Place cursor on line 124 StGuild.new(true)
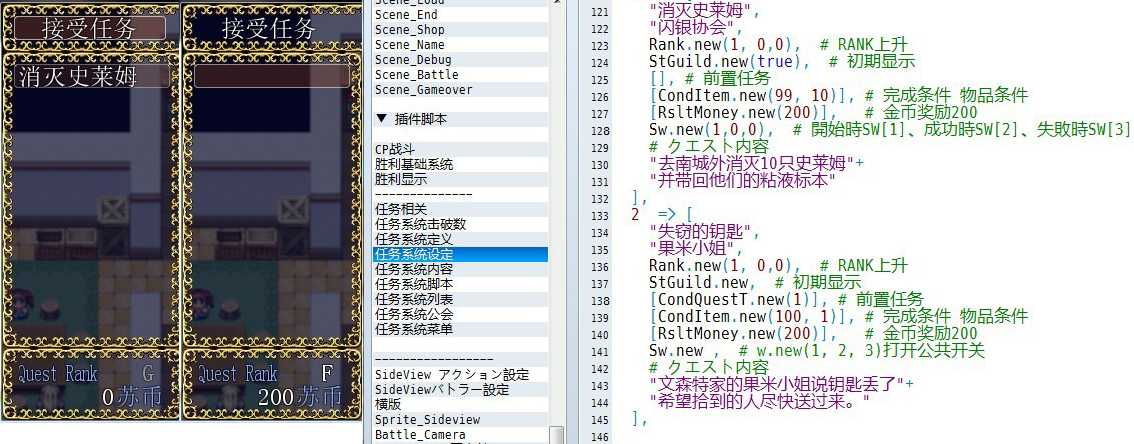The image size is (1134, 444). coord(729,62)
